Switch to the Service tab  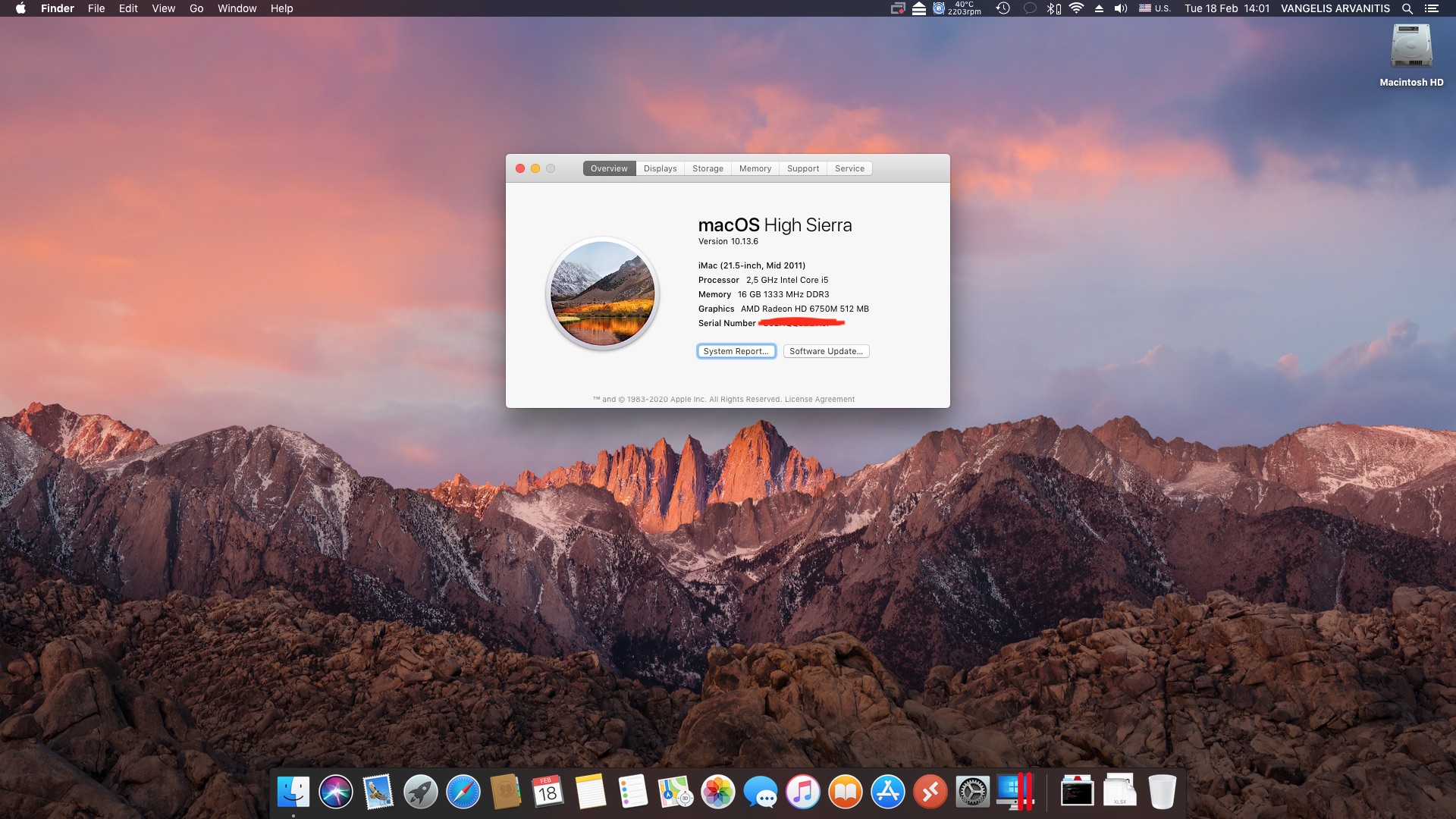coord(849,168)
